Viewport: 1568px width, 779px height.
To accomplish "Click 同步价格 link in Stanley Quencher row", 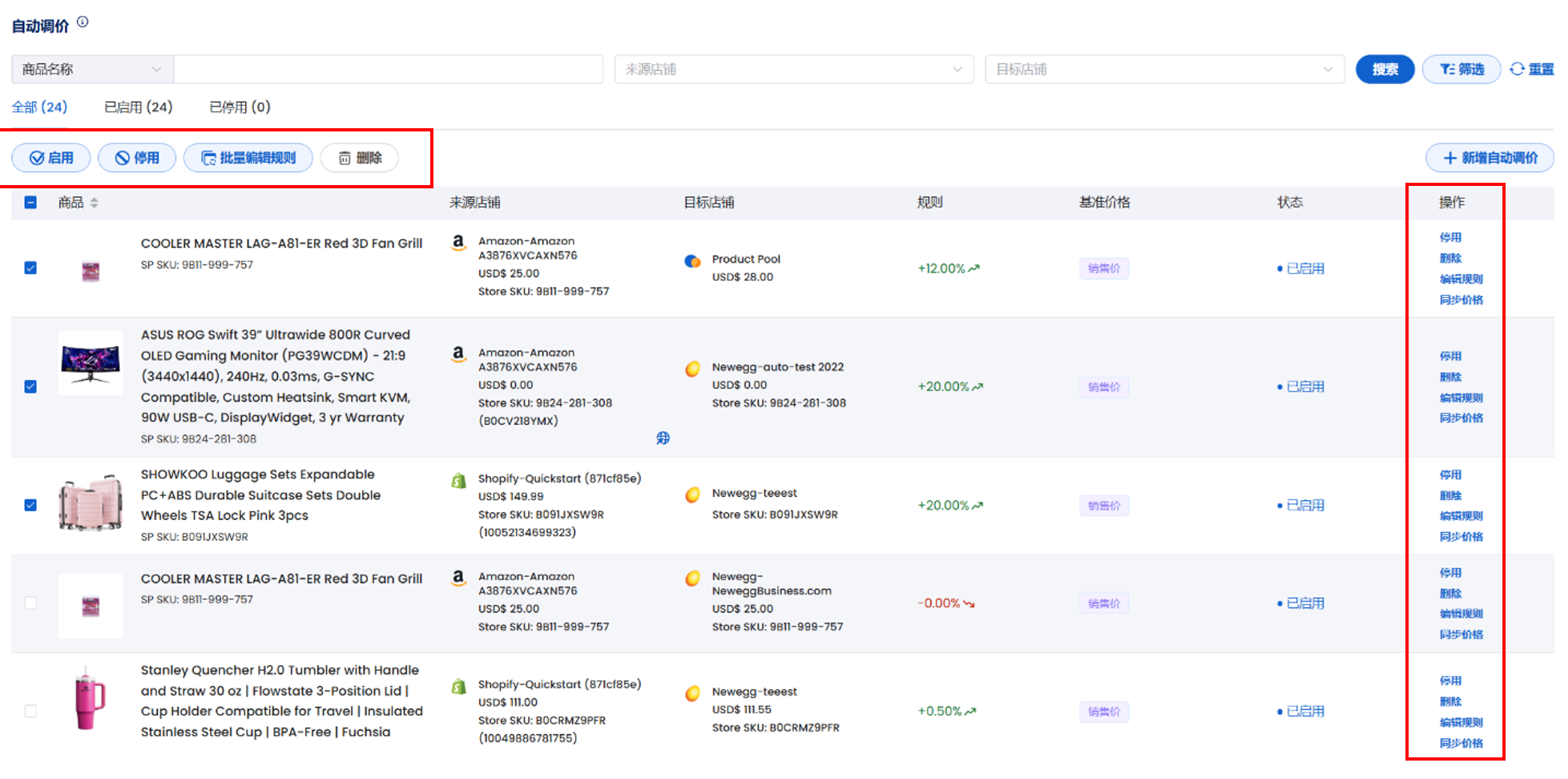I will (x=1461, y=743).
